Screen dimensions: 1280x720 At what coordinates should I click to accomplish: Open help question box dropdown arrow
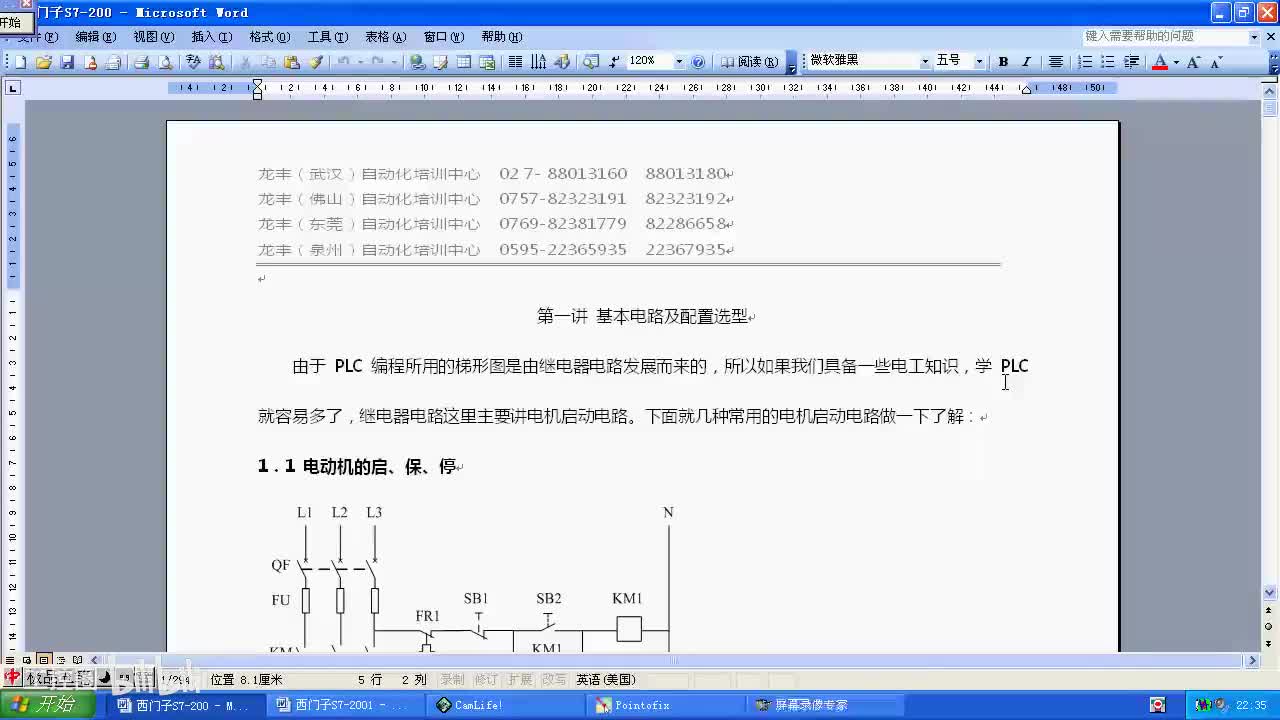[1254, 36]
